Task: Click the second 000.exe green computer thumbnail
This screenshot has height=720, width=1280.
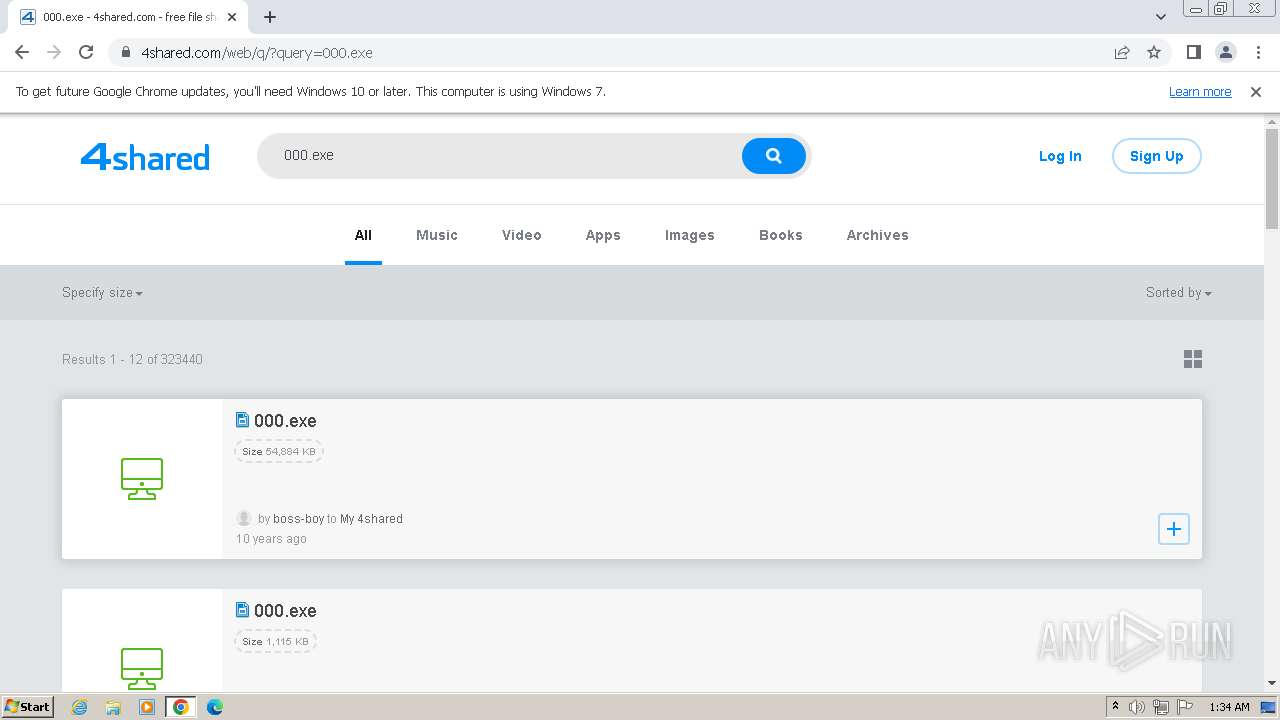Action: pos(142,668)
